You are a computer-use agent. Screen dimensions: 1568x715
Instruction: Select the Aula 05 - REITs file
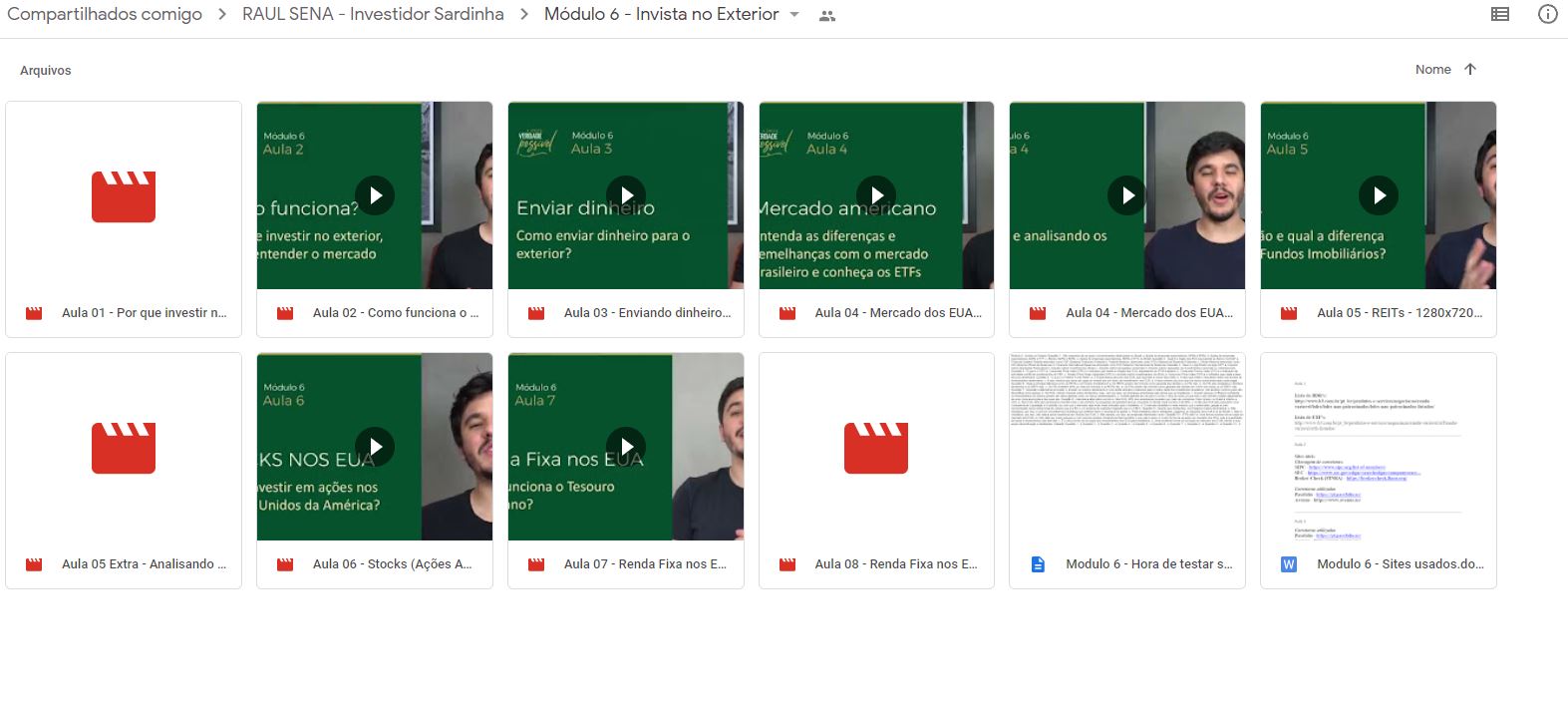[x=1398, y=313]
